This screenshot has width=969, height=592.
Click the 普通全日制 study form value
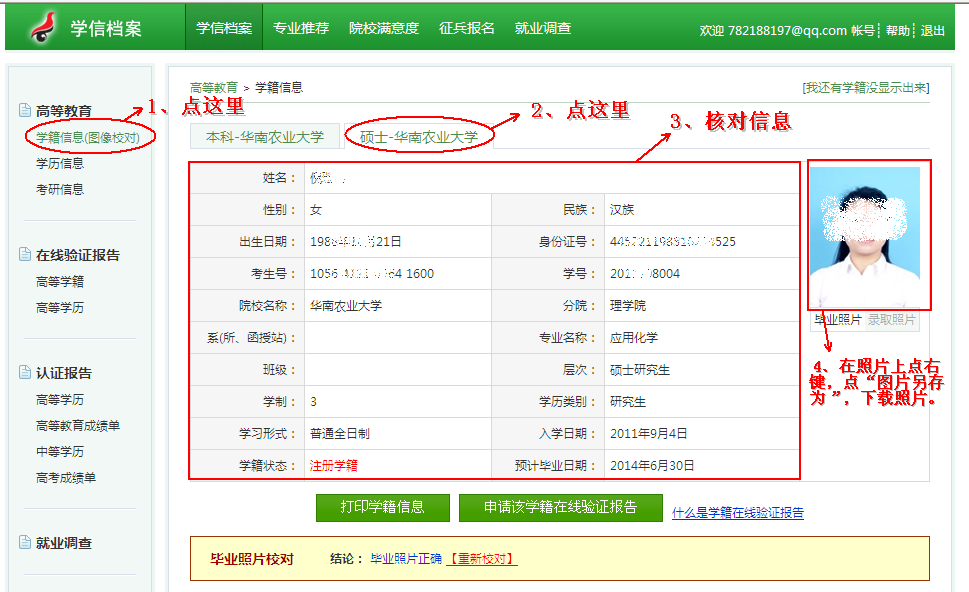[x=340, y=433]
